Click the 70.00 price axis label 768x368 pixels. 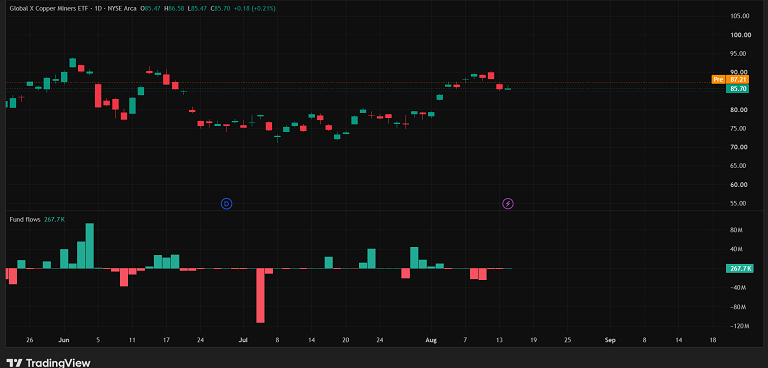(740, 147)
